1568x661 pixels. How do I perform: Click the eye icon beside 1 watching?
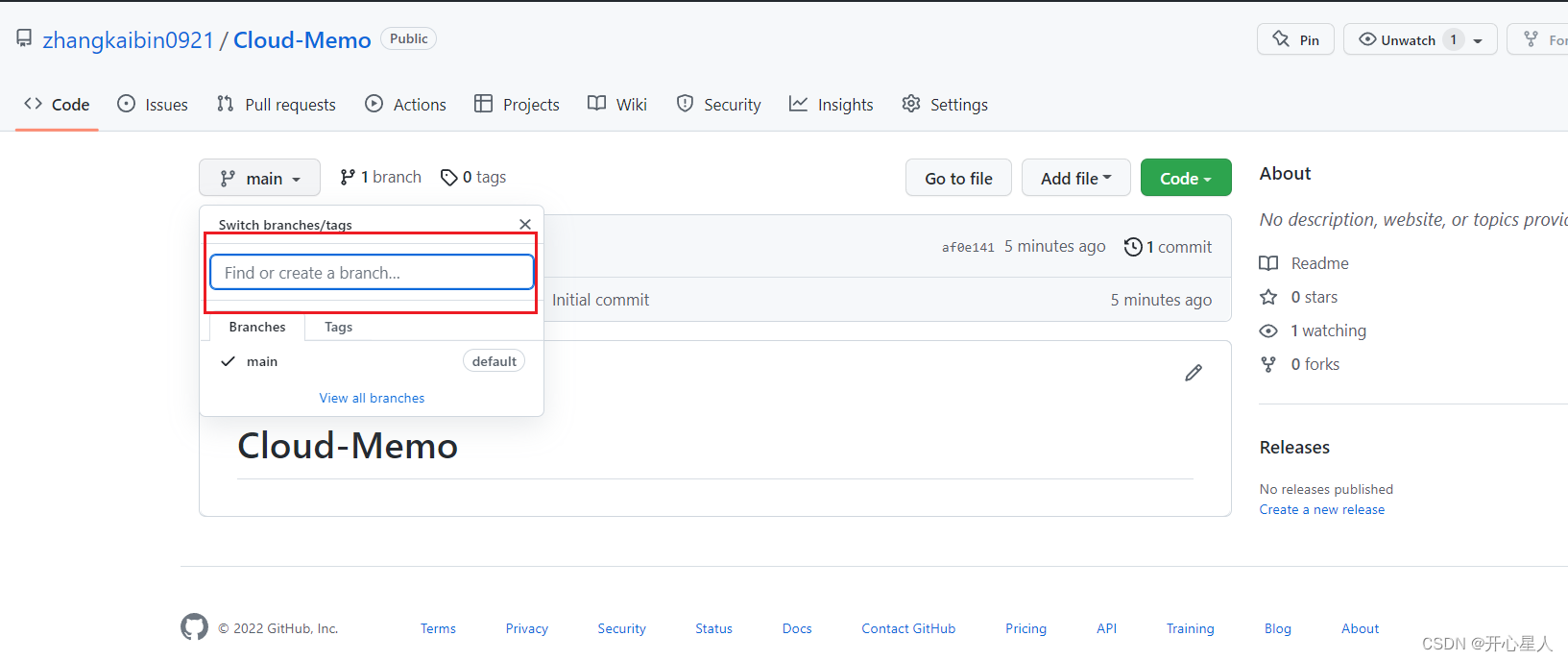point(1268,330)
